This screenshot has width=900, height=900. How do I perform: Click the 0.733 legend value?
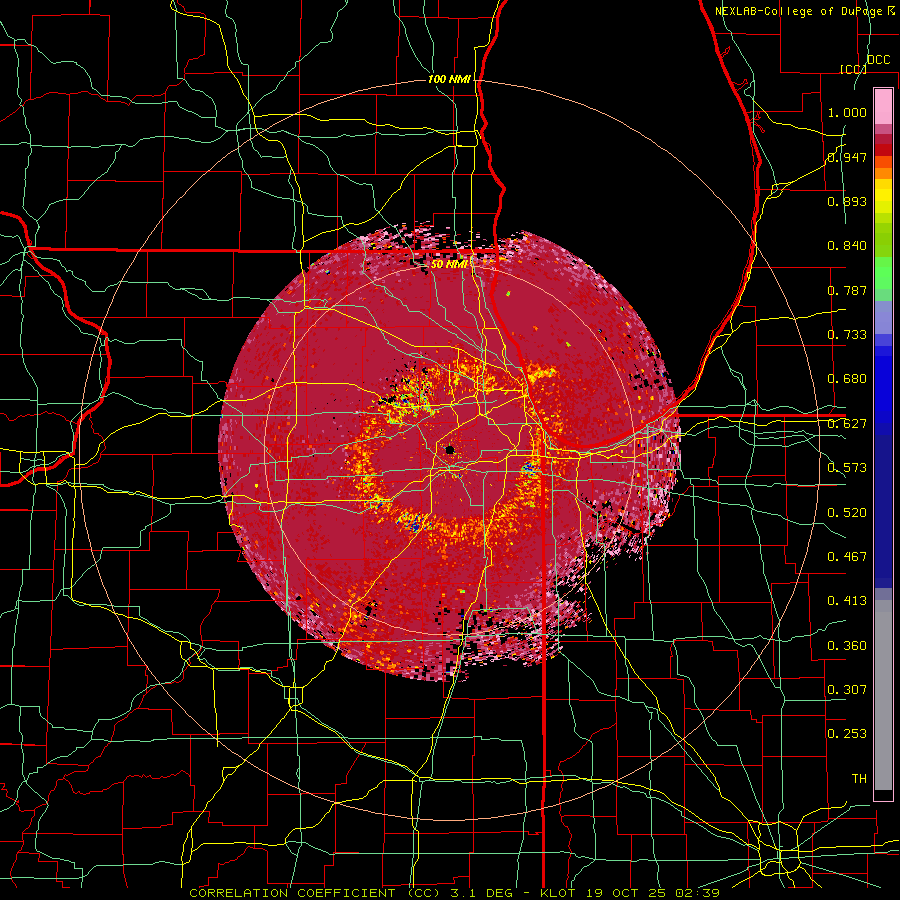[x=847, y=335]
